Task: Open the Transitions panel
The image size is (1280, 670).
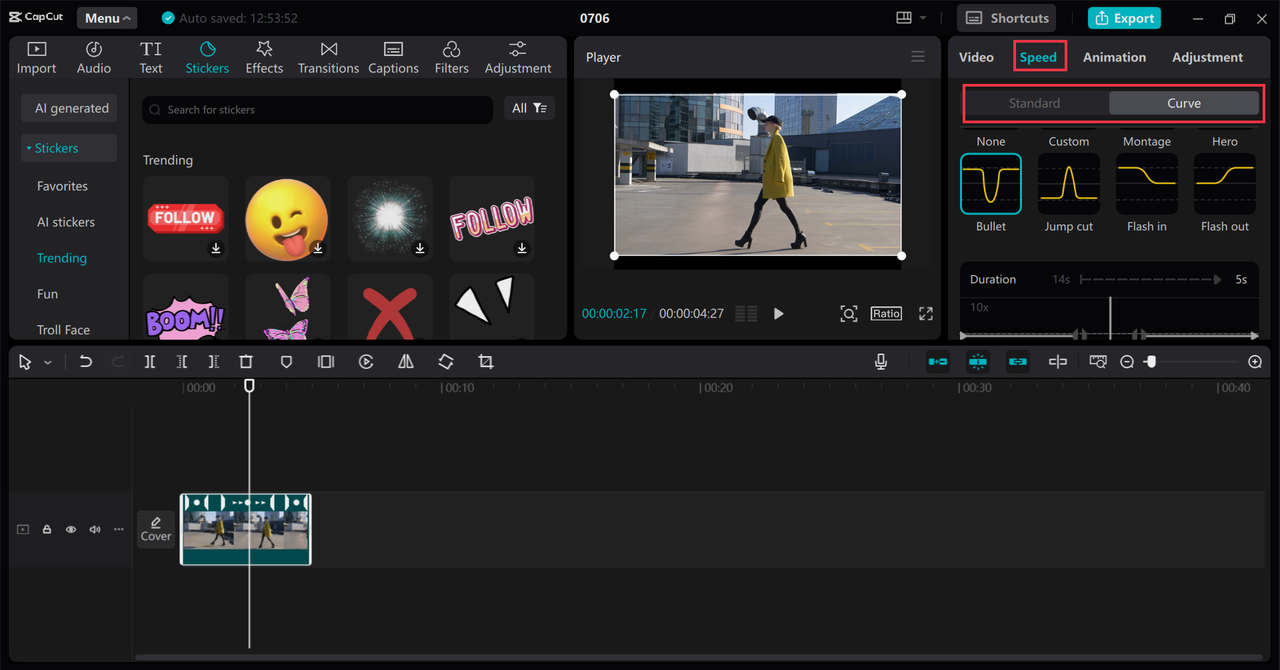Action: point(328,58)
